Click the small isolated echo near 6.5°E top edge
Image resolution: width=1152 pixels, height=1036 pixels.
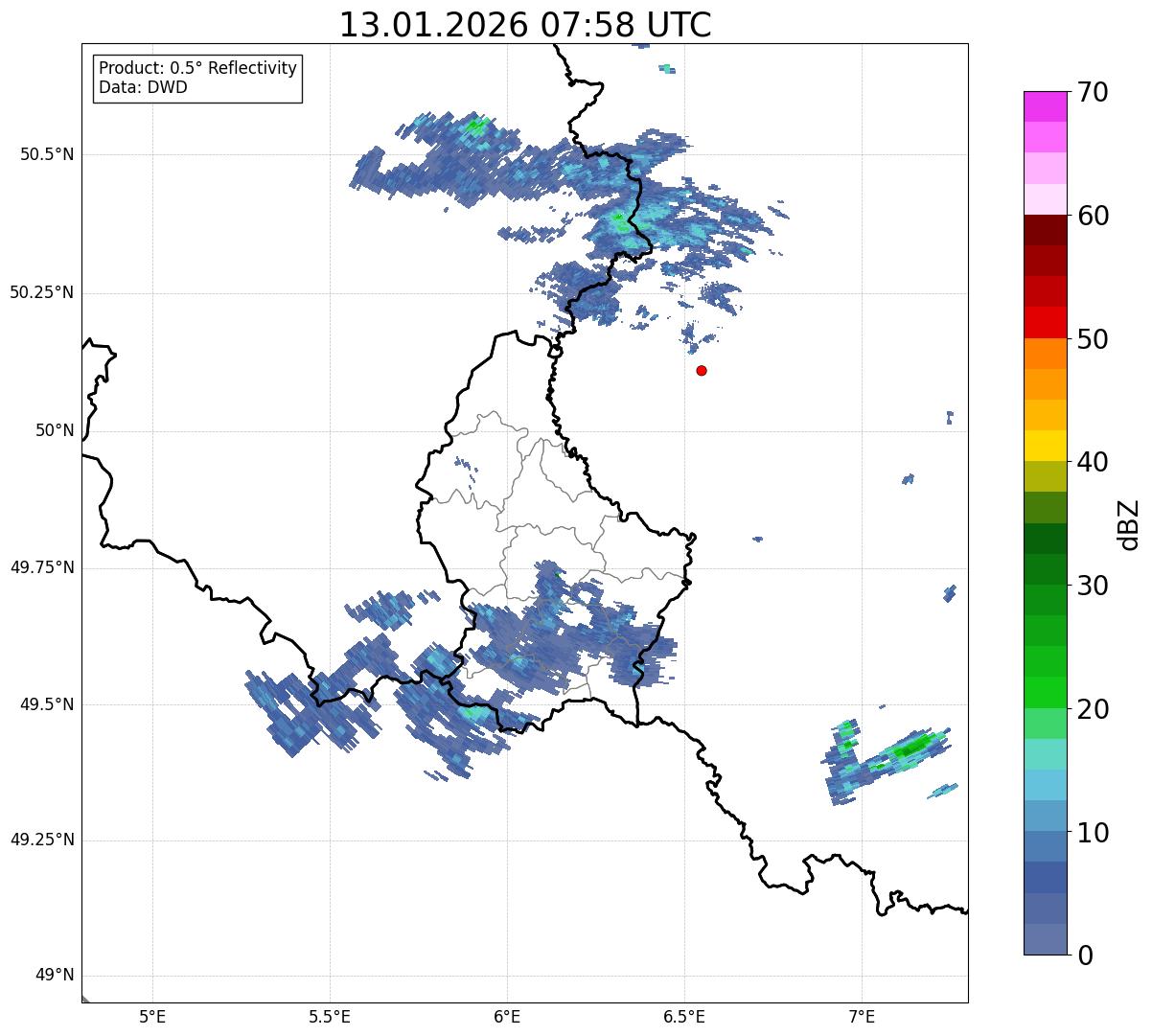coord(667,68)
